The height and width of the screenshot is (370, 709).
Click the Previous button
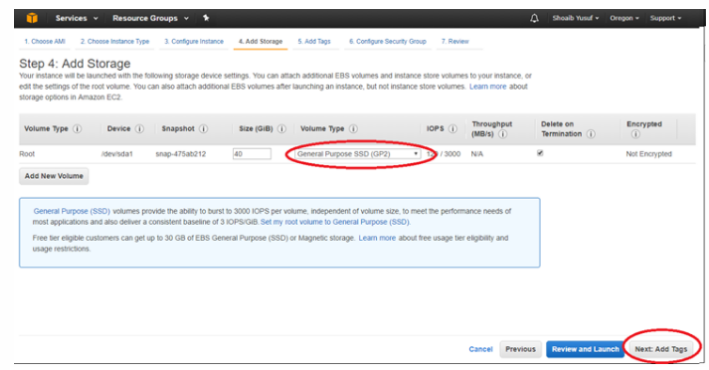coord(520,349)
